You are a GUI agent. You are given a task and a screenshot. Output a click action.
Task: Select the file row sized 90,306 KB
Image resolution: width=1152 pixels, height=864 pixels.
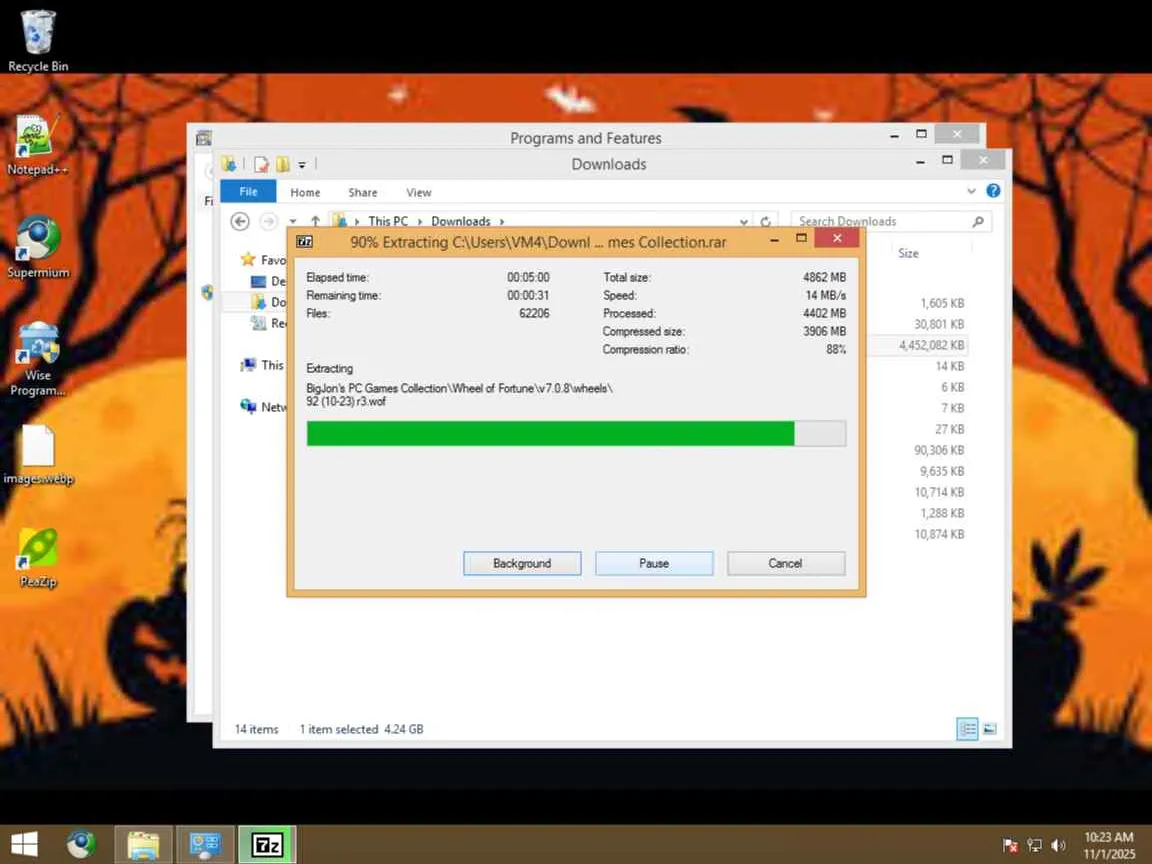[918, 450]
